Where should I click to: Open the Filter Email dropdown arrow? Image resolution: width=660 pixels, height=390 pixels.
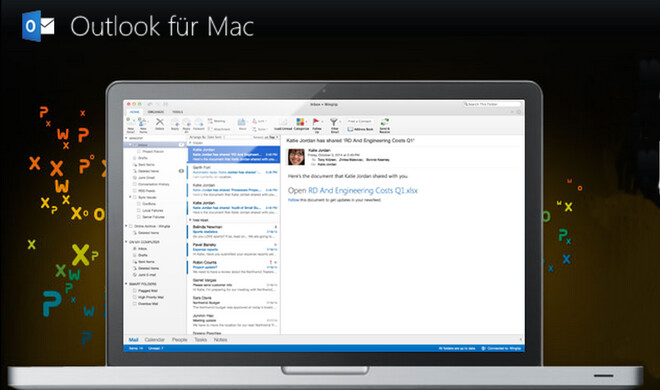[x=340, y=122]
